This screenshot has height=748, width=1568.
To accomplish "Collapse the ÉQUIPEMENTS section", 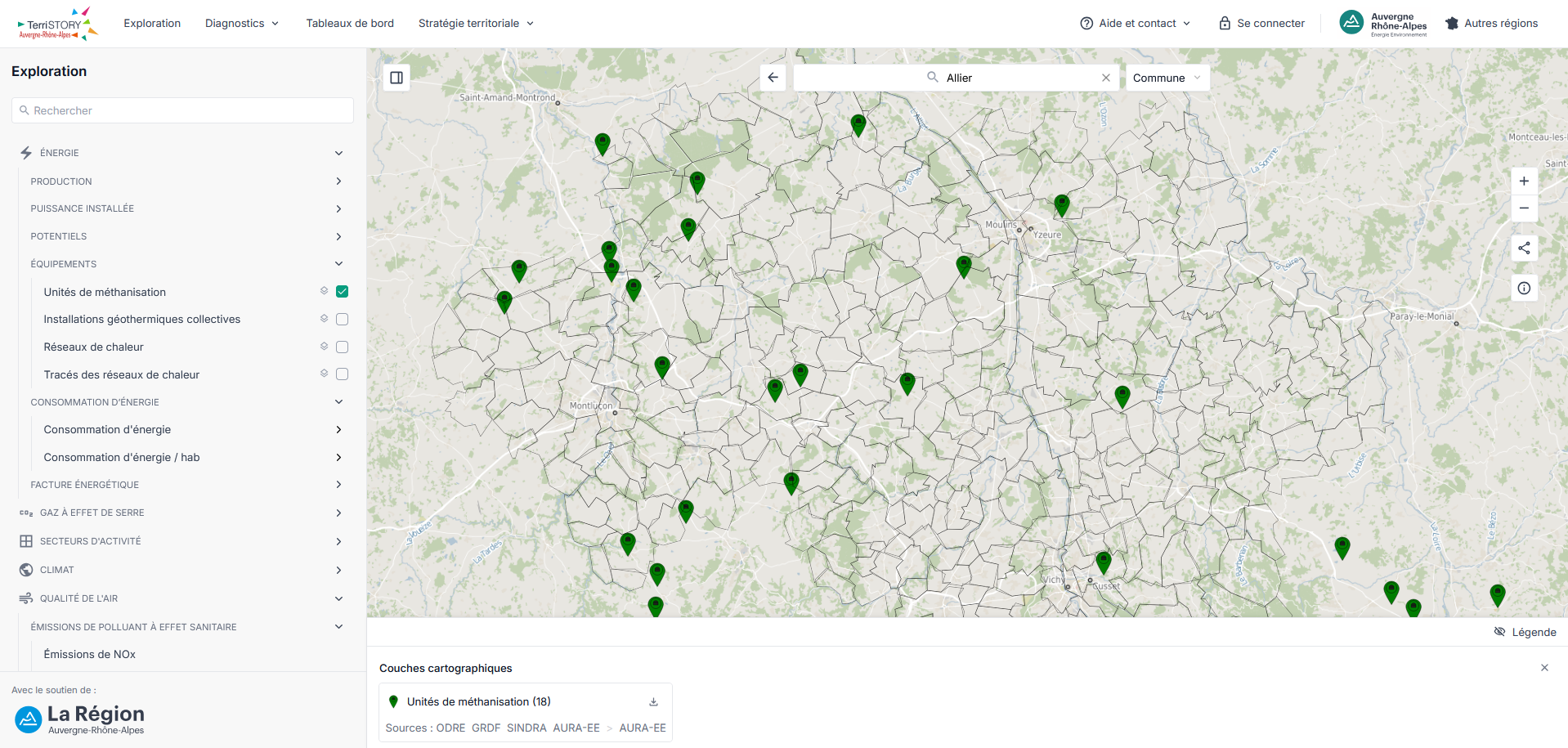I will pos(186,264).
